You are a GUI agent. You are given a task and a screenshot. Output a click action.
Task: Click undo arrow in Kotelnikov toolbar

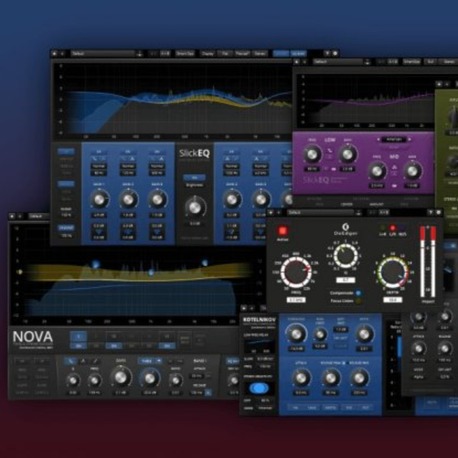244,308
